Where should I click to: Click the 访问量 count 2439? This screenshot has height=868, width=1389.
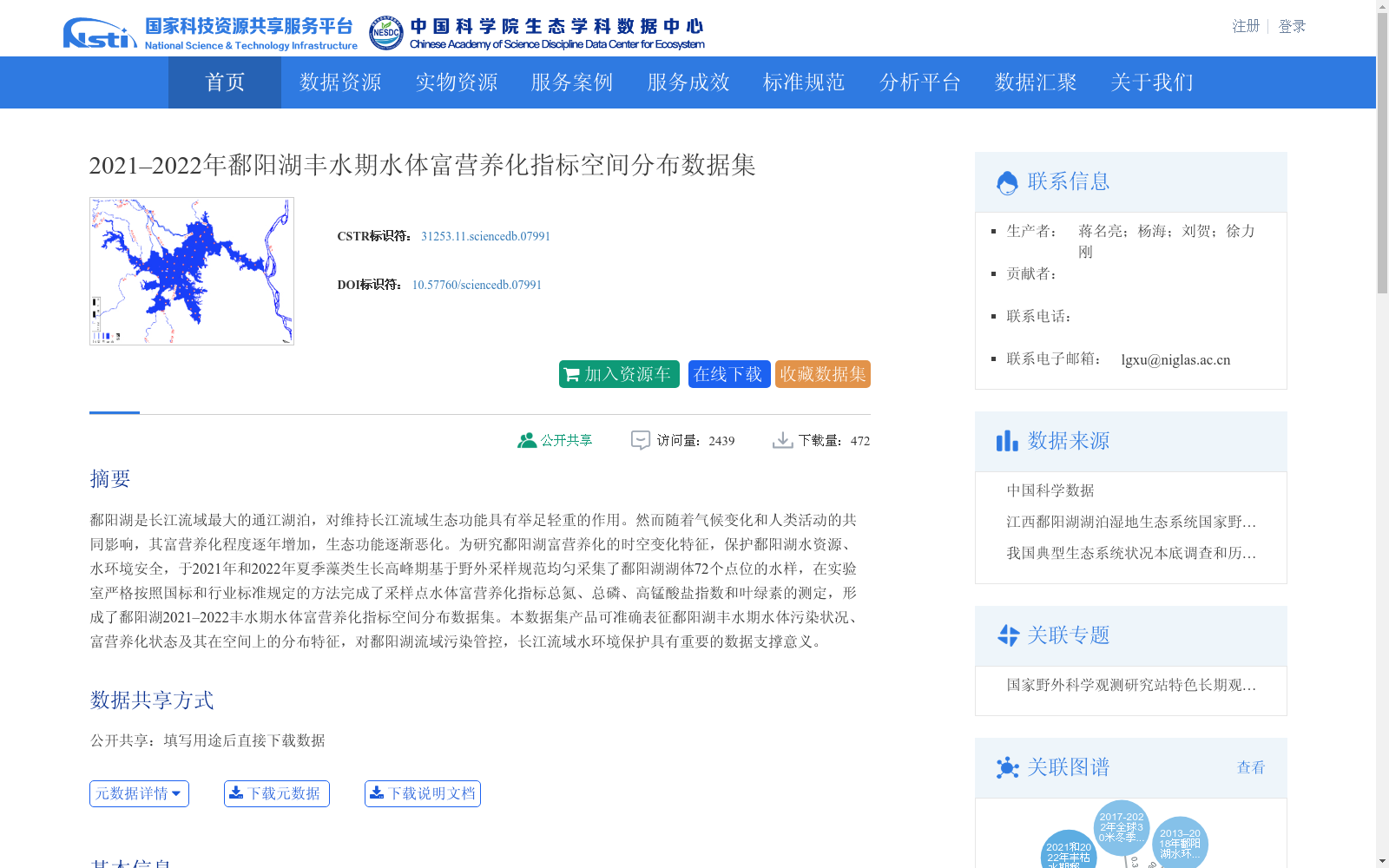tap(721, 441)
